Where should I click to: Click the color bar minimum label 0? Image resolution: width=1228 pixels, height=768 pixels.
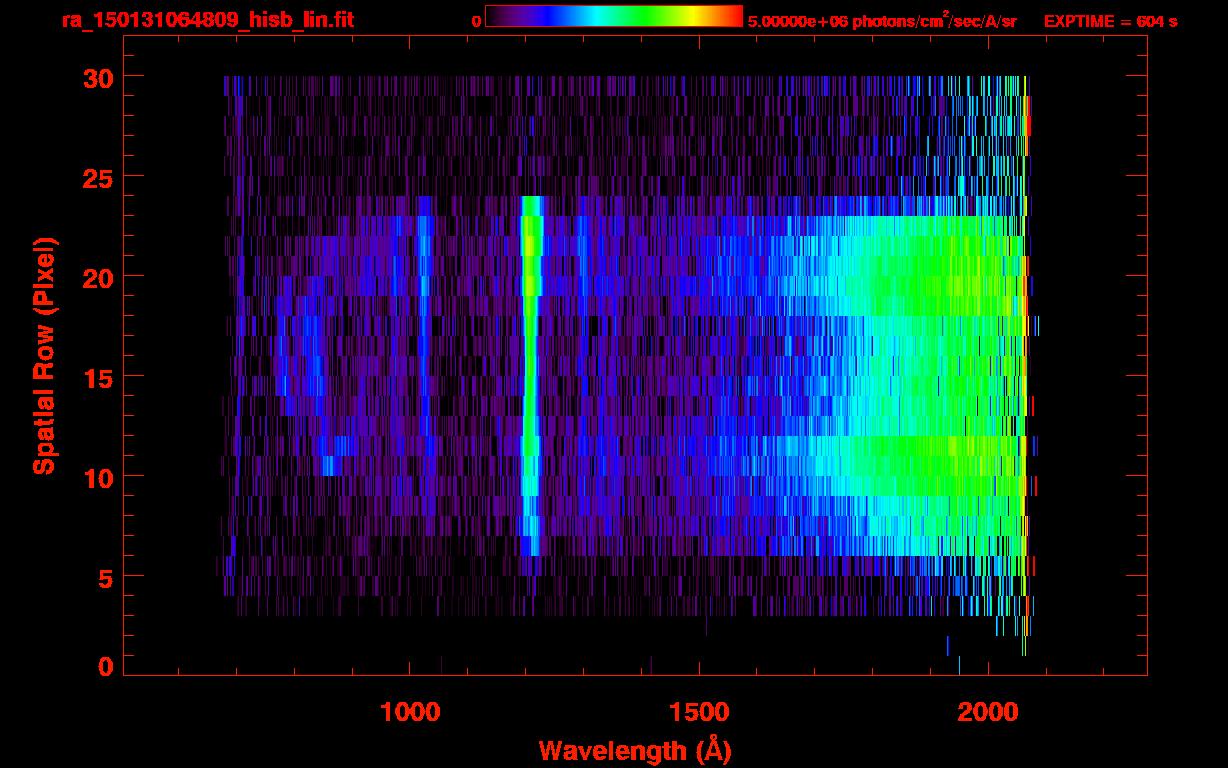point(476,21)
